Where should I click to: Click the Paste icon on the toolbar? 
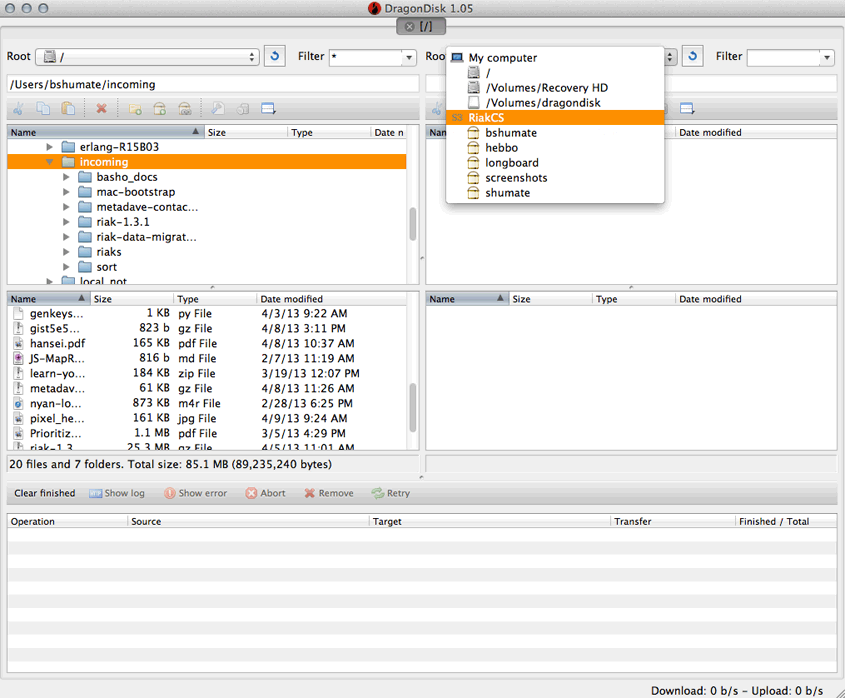(67, 108)
